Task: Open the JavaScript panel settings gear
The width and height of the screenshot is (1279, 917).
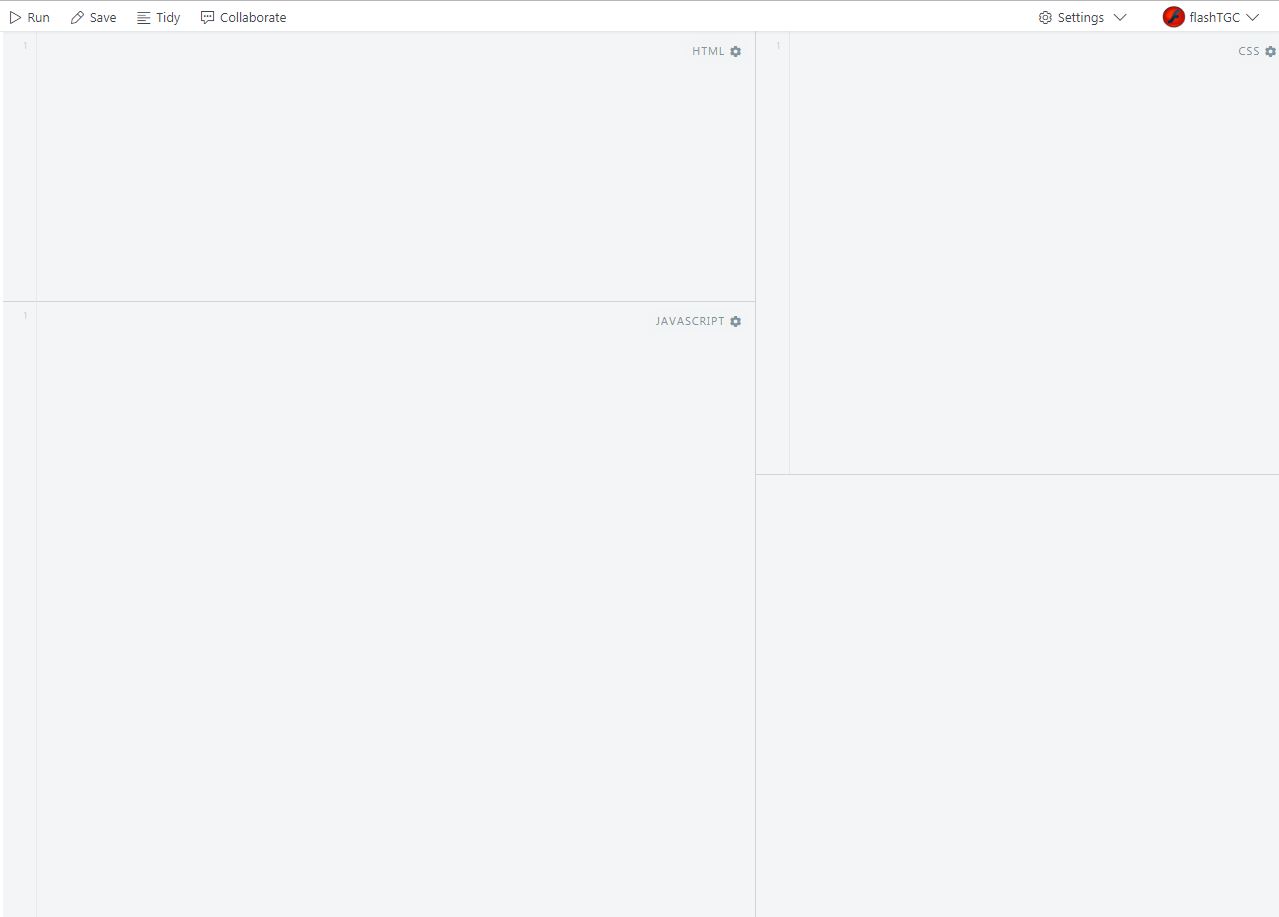Action: 735,321
